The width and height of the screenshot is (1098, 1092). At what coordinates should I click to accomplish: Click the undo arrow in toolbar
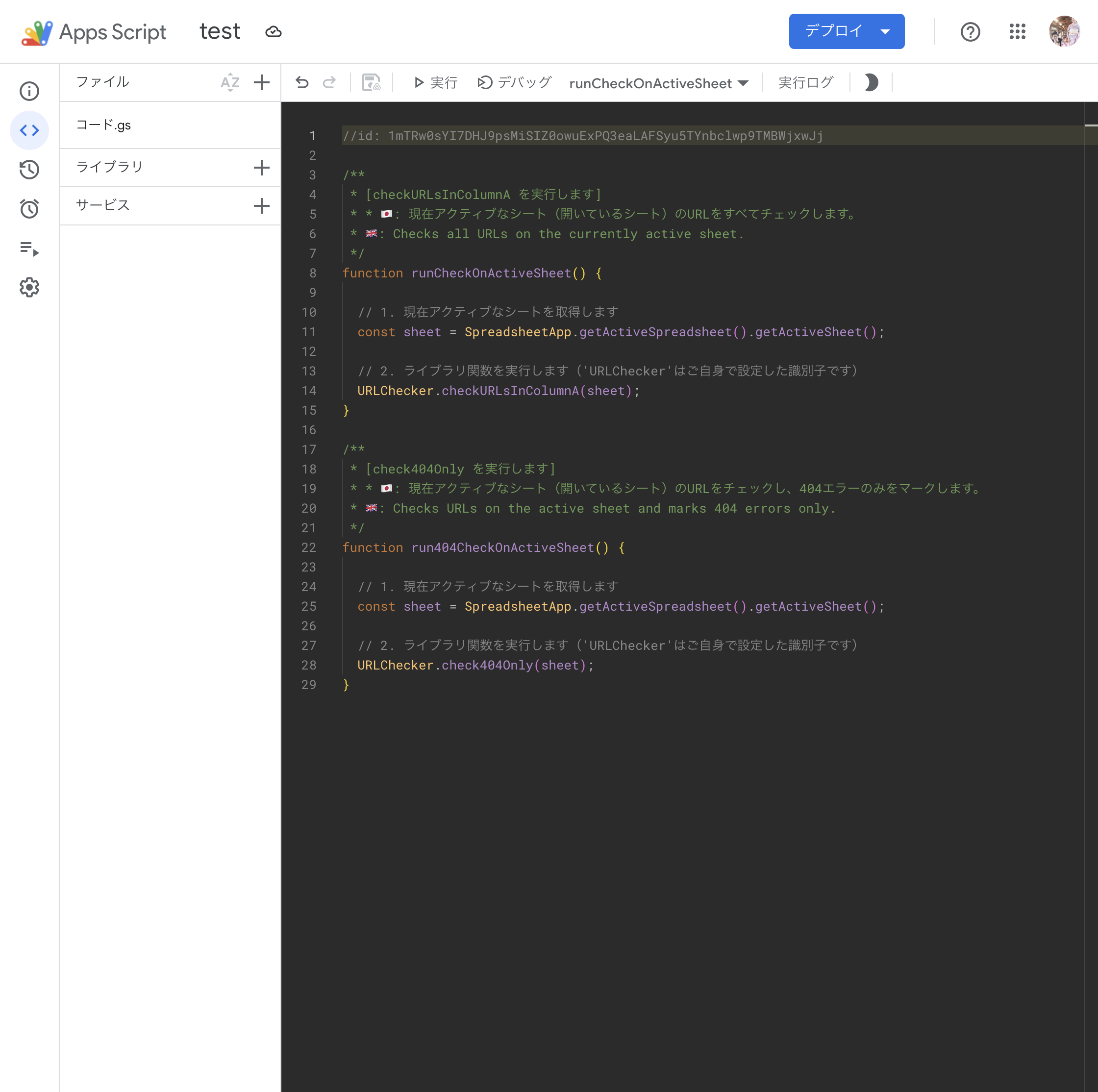(302, 83)
